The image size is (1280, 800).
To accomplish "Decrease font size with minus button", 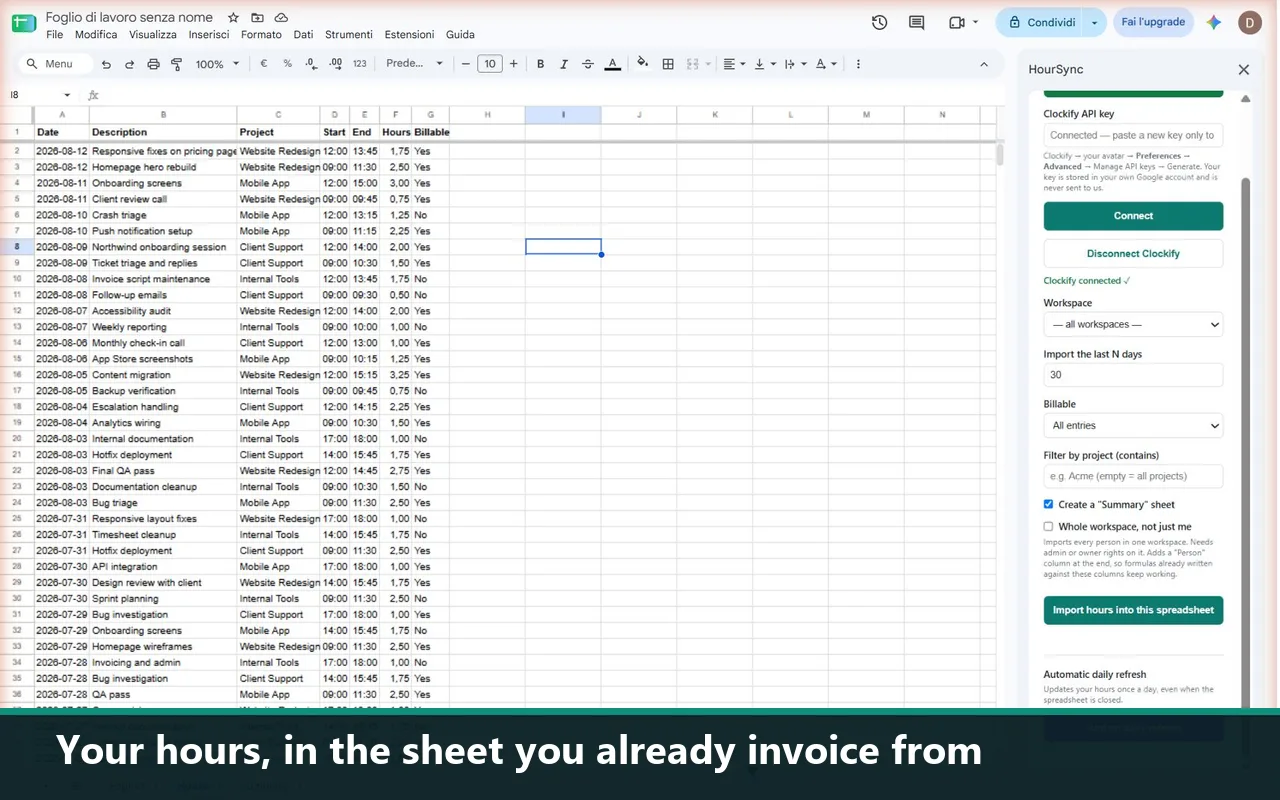I will (465, 64).
